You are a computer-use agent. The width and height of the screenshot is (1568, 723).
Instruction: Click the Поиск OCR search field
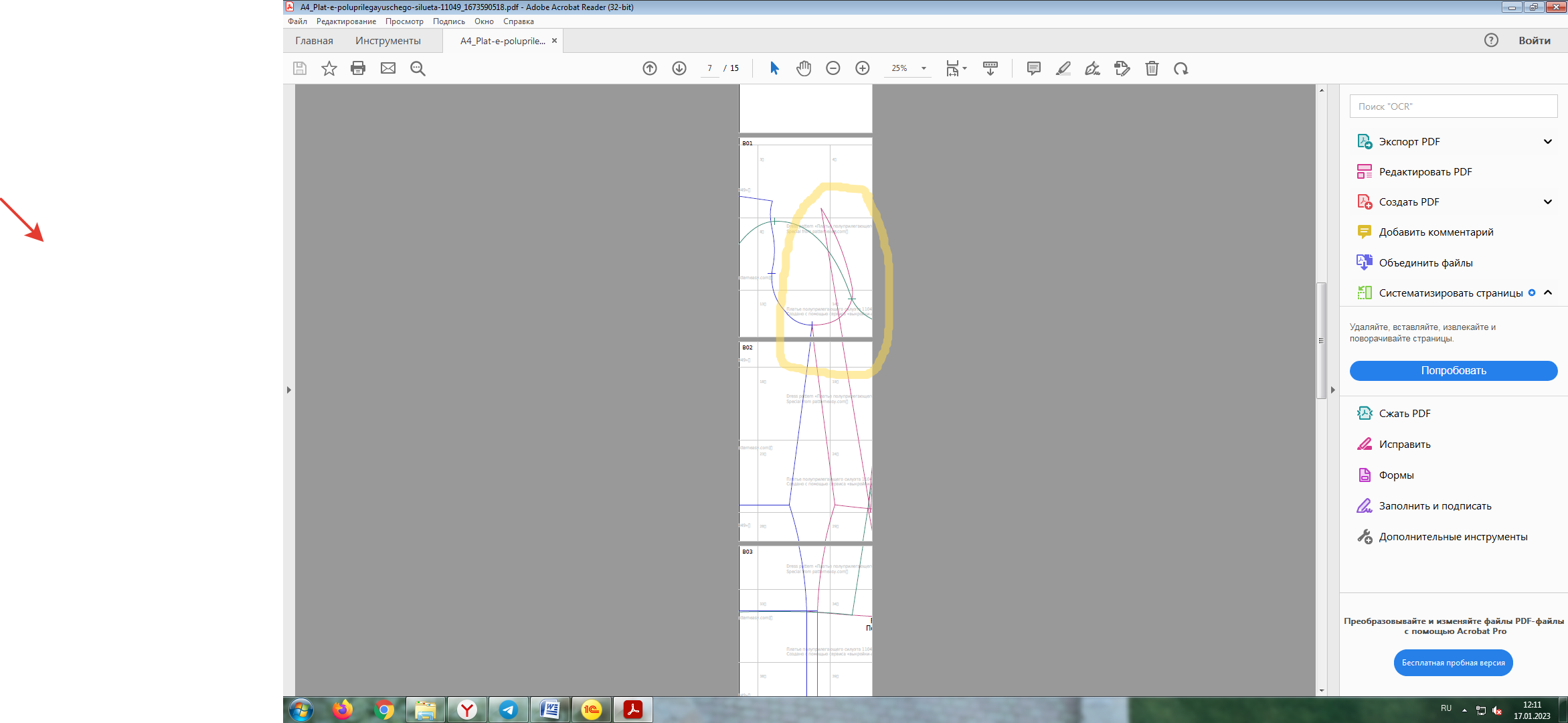click(1453, 106)
